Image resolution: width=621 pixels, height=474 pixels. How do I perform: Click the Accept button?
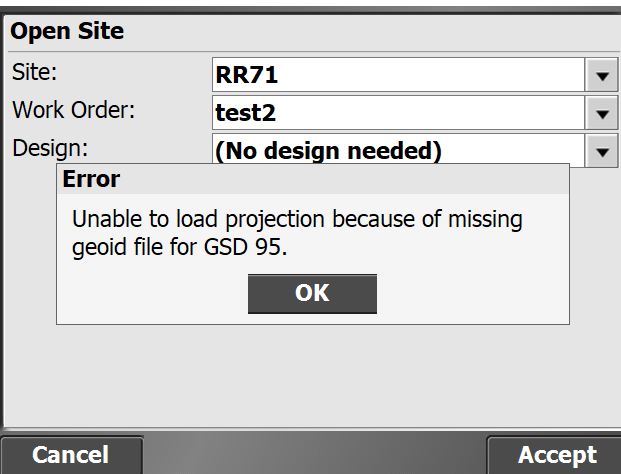coord(556,455)
